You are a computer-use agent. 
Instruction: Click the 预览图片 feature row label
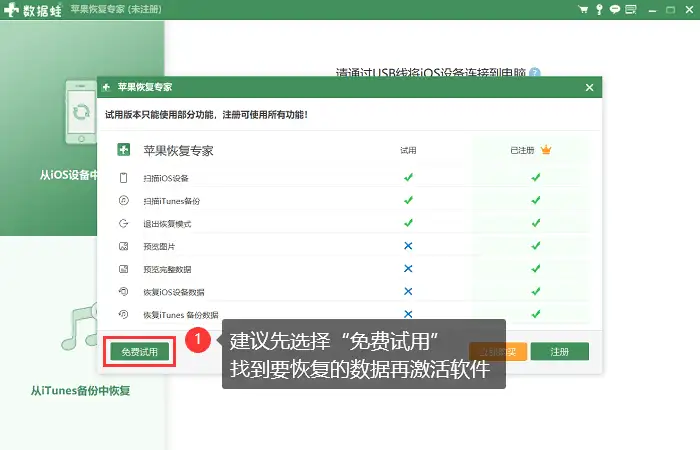coord(159,246)
